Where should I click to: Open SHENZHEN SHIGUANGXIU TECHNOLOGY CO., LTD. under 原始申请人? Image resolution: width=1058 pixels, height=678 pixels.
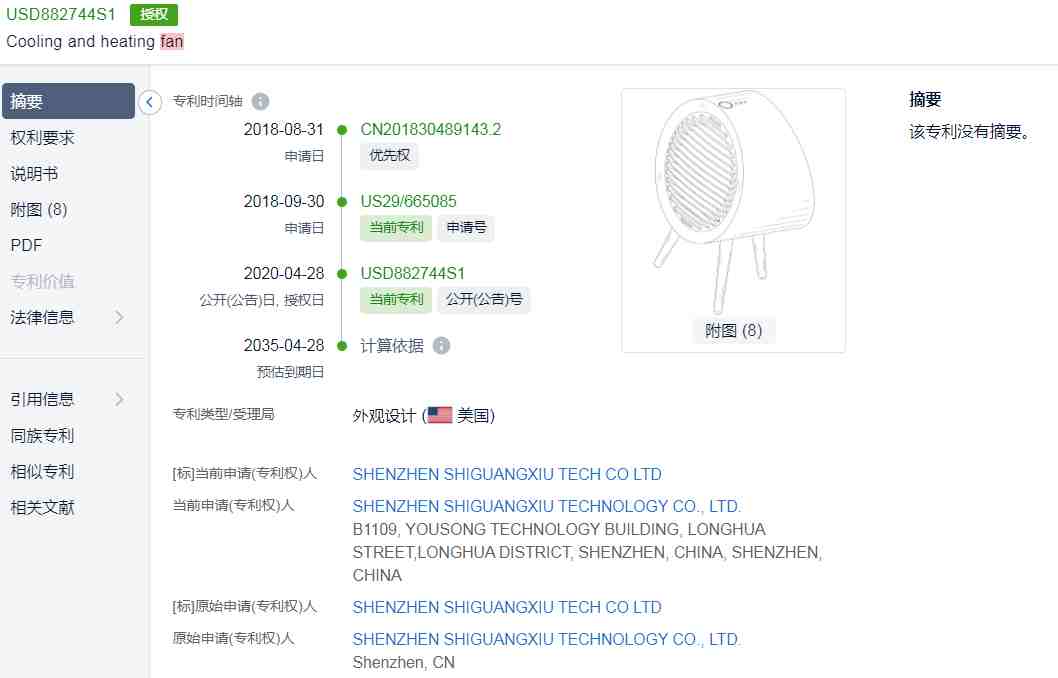(x=547, y=639)
